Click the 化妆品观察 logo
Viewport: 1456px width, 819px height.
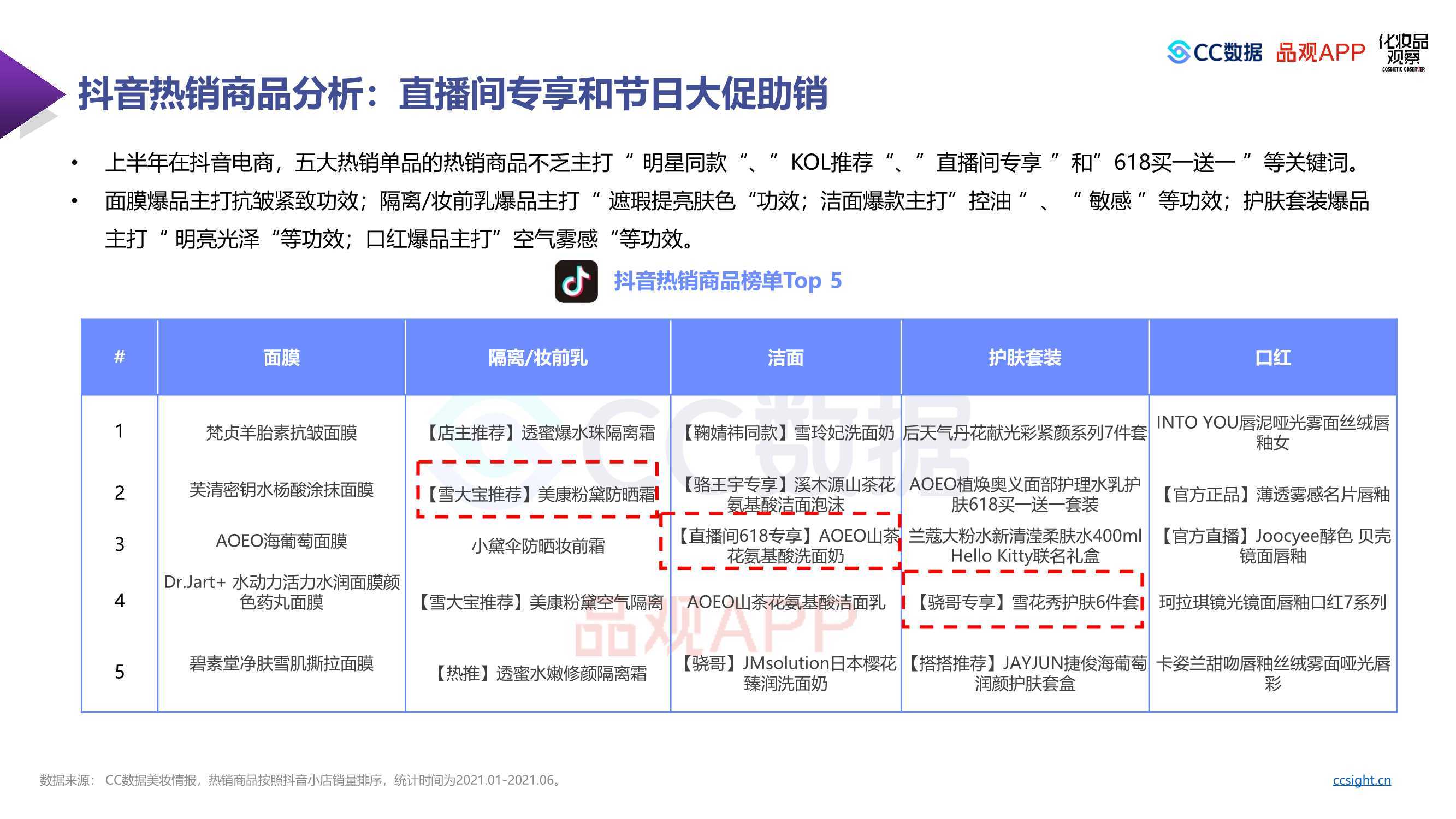click(1404, 52)
